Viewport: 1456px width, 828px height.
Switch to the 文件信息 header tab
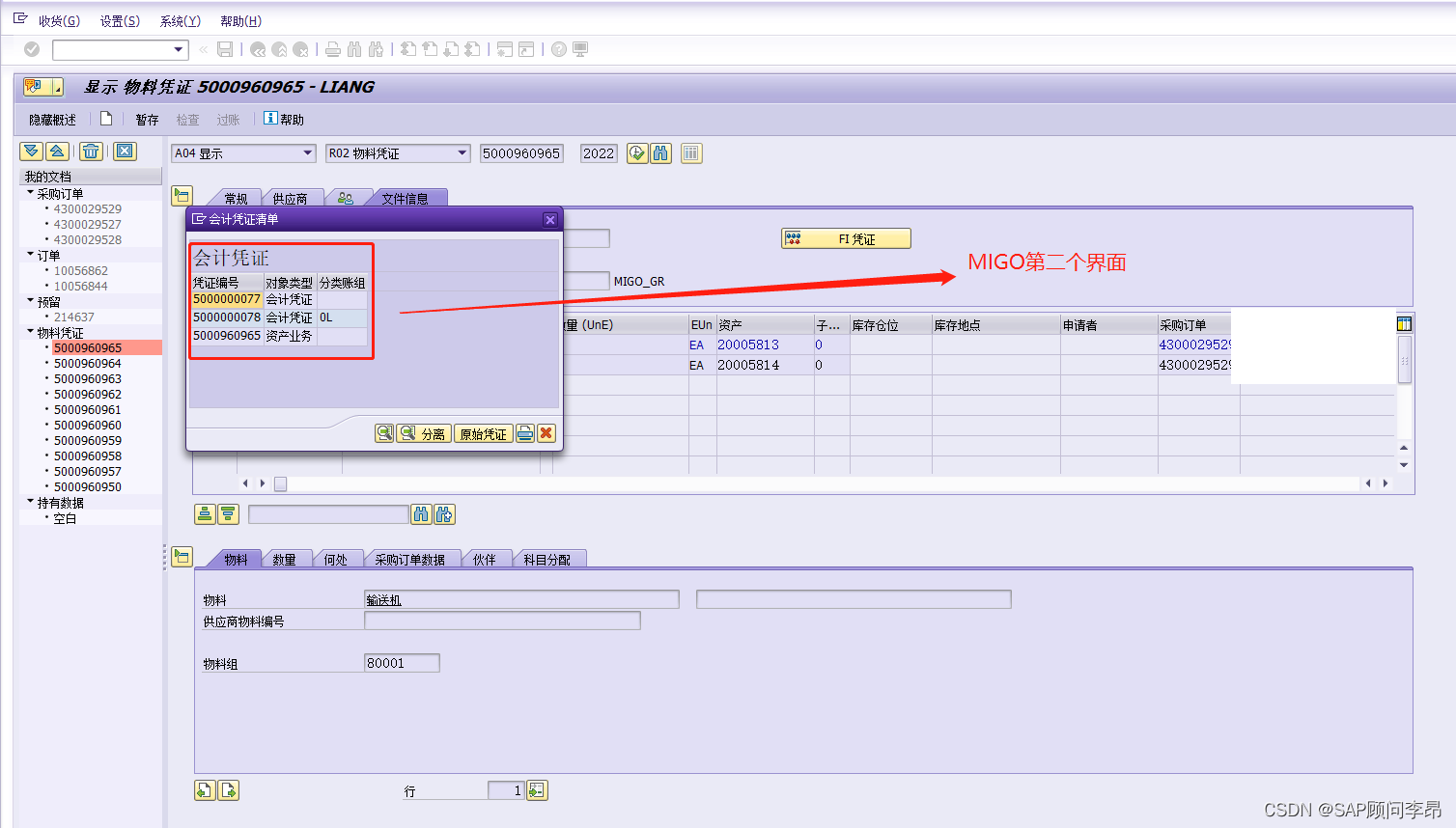click(x=405, y=198)
